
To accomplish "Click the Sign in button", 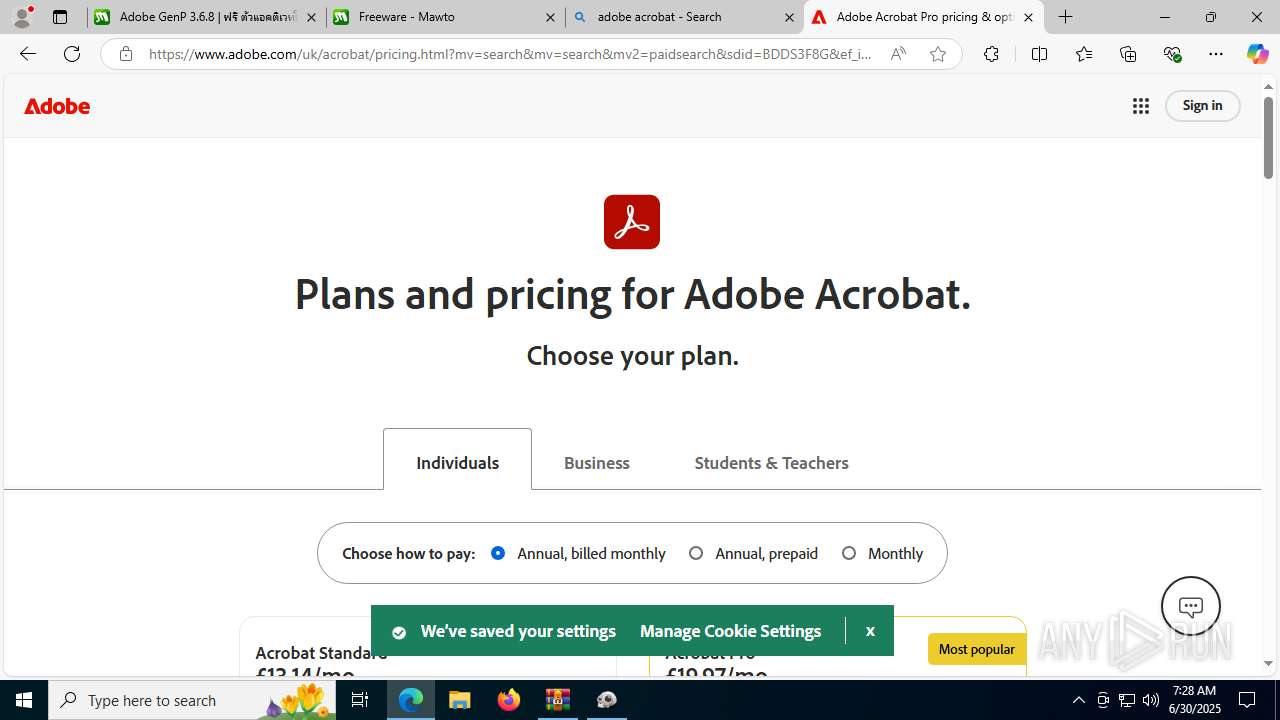I will pos(1202,106).
